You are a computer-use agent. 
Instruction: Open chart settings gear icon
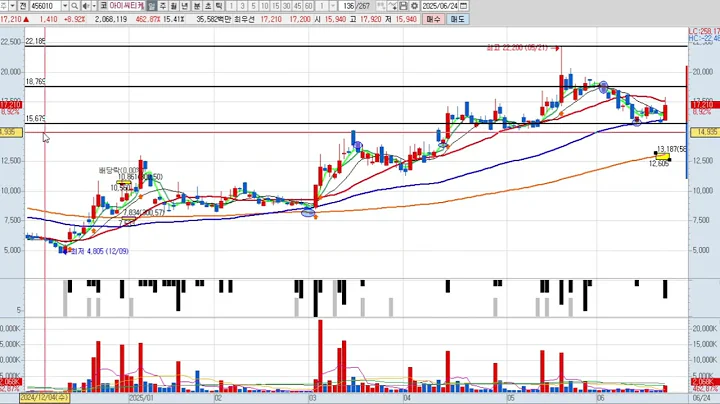414,6
